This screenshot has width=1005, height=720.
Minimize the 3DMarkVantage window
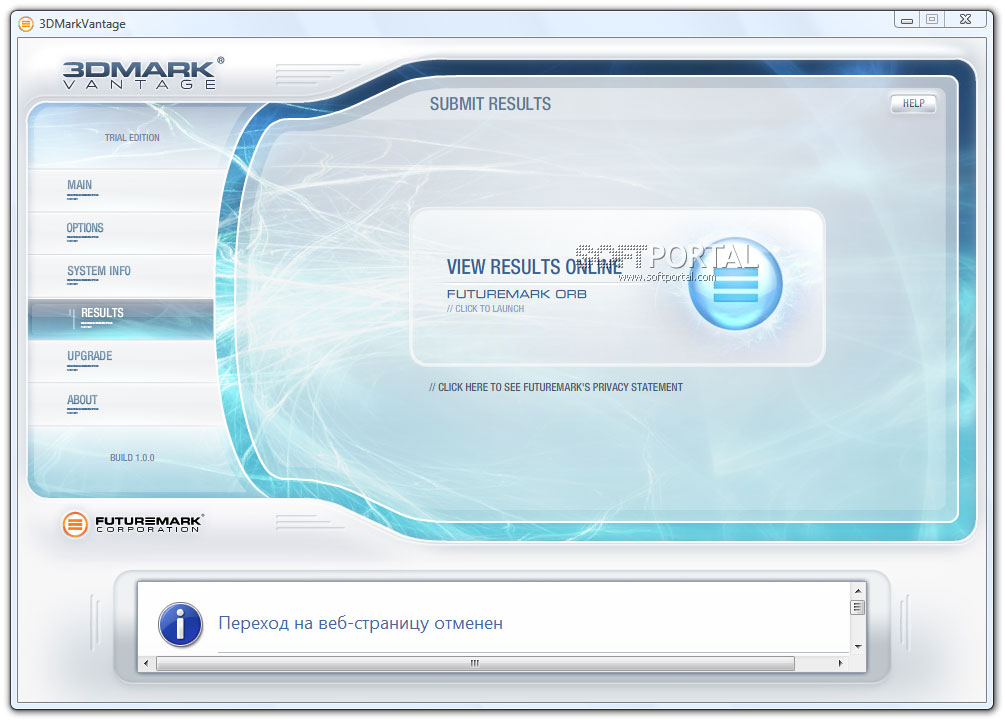tap(906, 19)
